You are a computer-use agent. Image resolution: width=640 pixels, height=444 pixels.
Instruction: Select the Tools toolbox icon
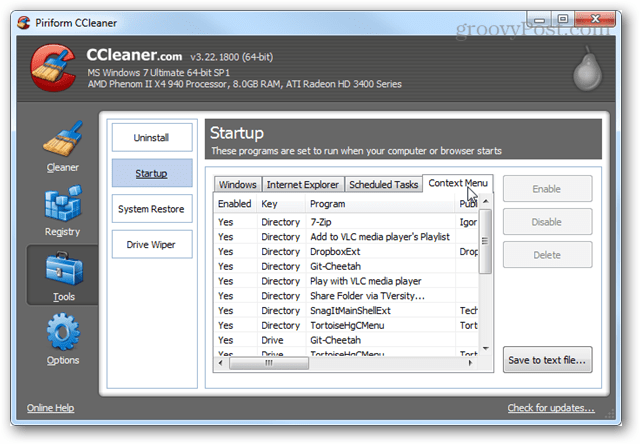[x=64, y=268]
